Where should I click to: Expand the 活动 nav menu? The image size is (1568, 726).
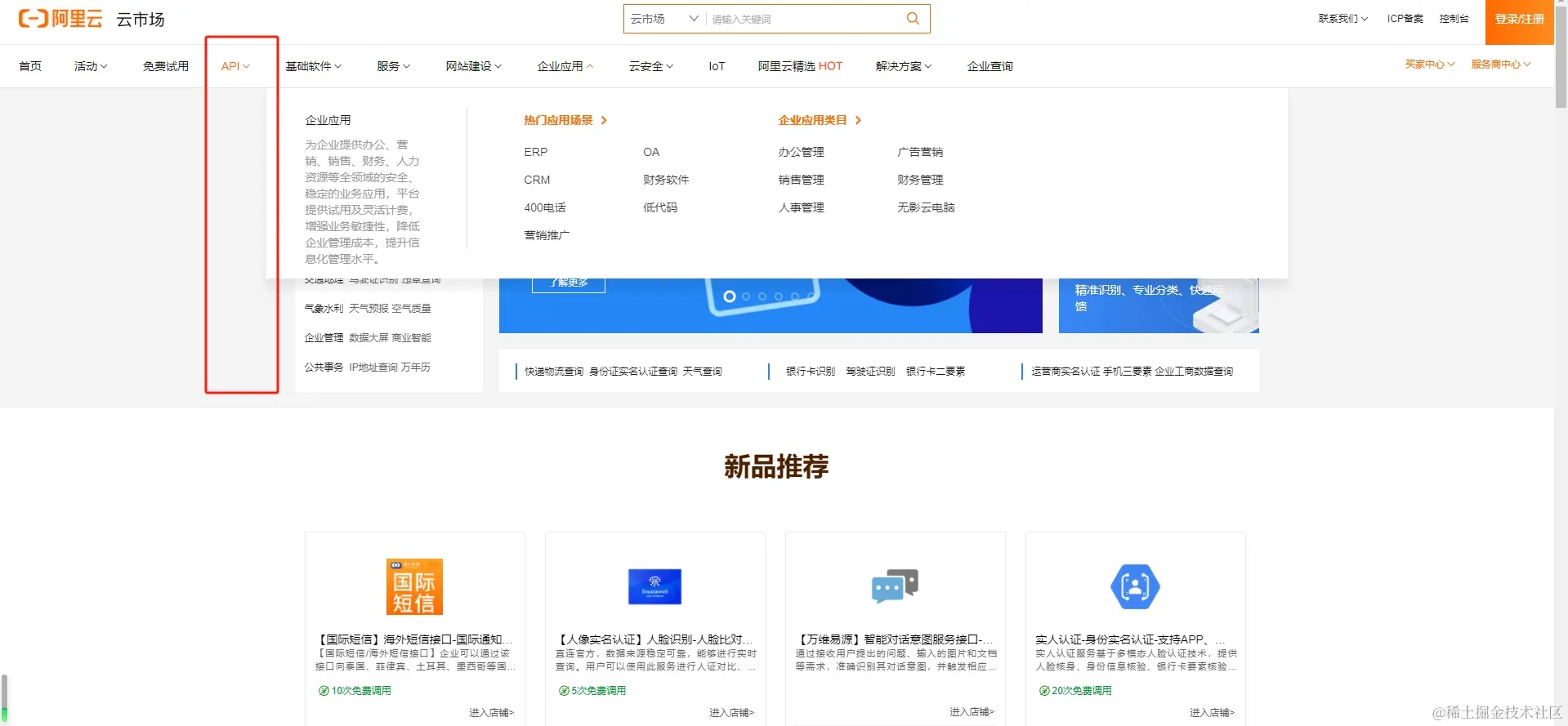91,66
